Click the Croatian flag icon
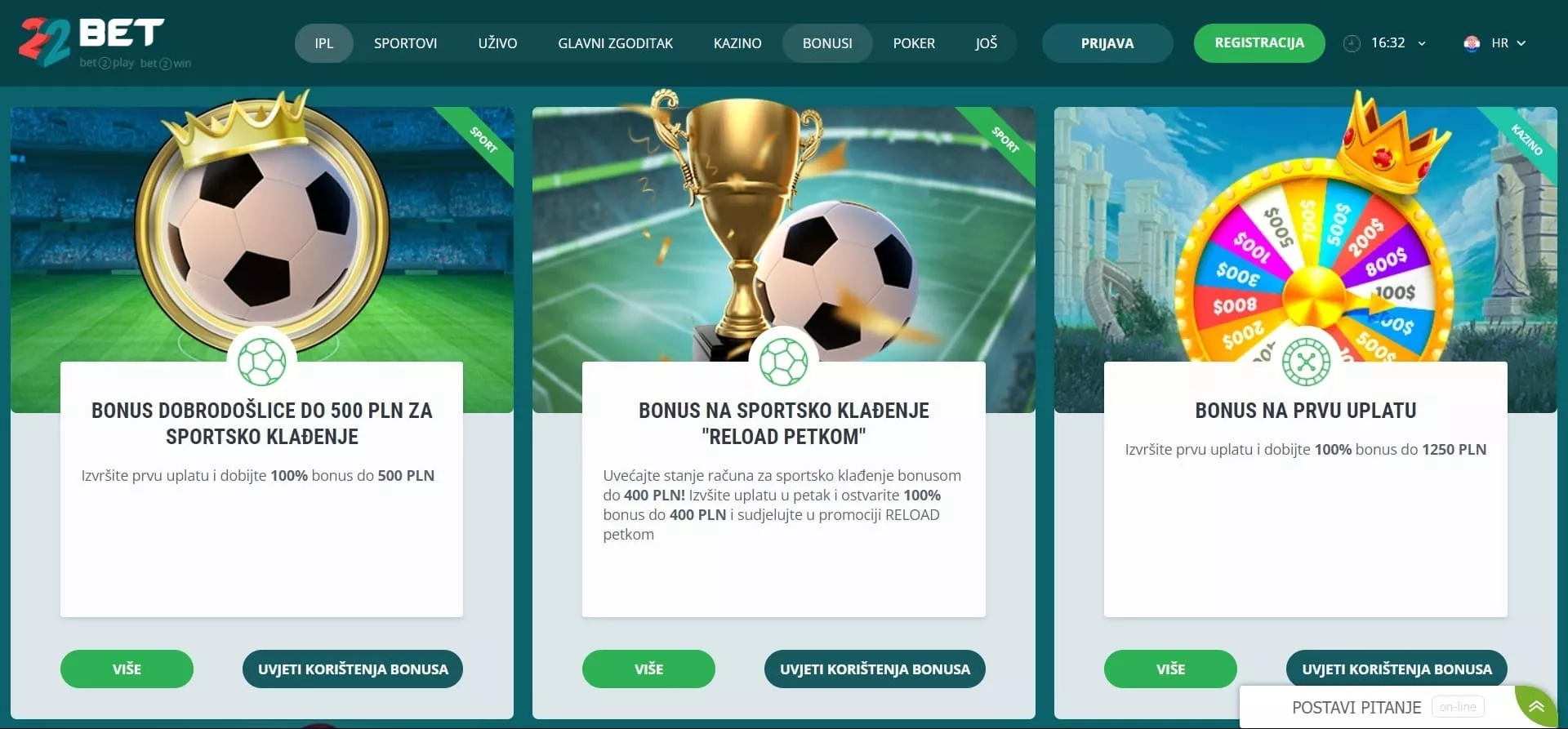The image size is (1568, 729). (x=1472, y=43)
